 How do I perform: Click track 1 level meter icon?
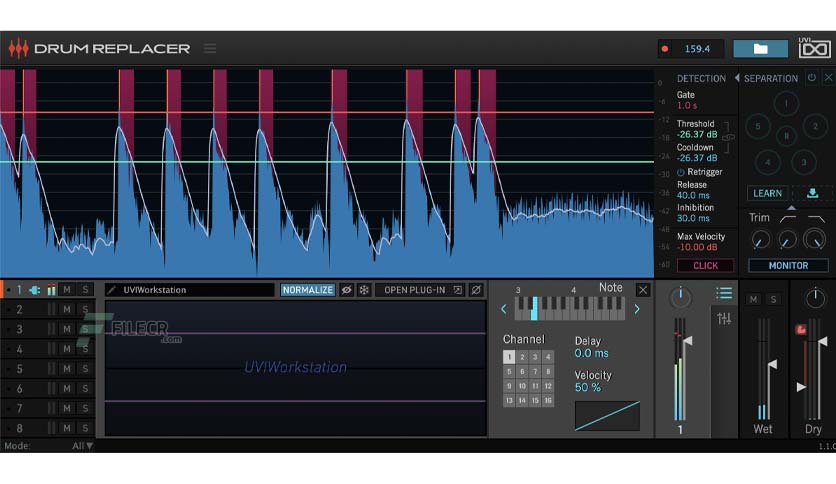click(51, 290)
